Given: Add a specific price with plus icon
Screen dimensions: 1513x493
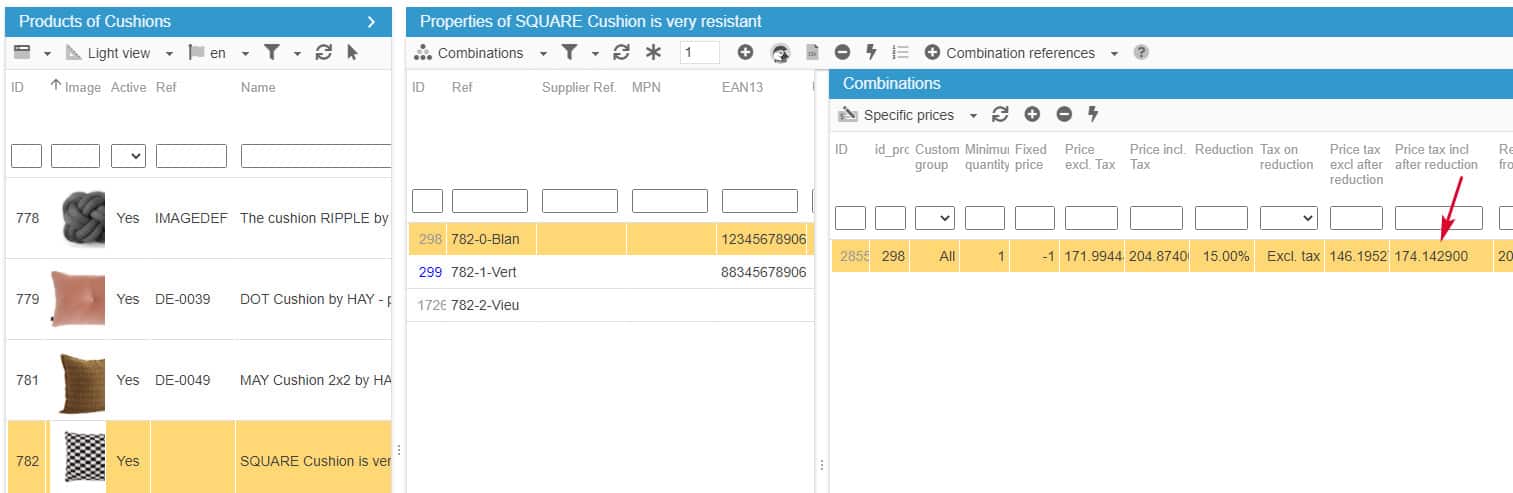Looking at the screenshot, I should 1032,115.
